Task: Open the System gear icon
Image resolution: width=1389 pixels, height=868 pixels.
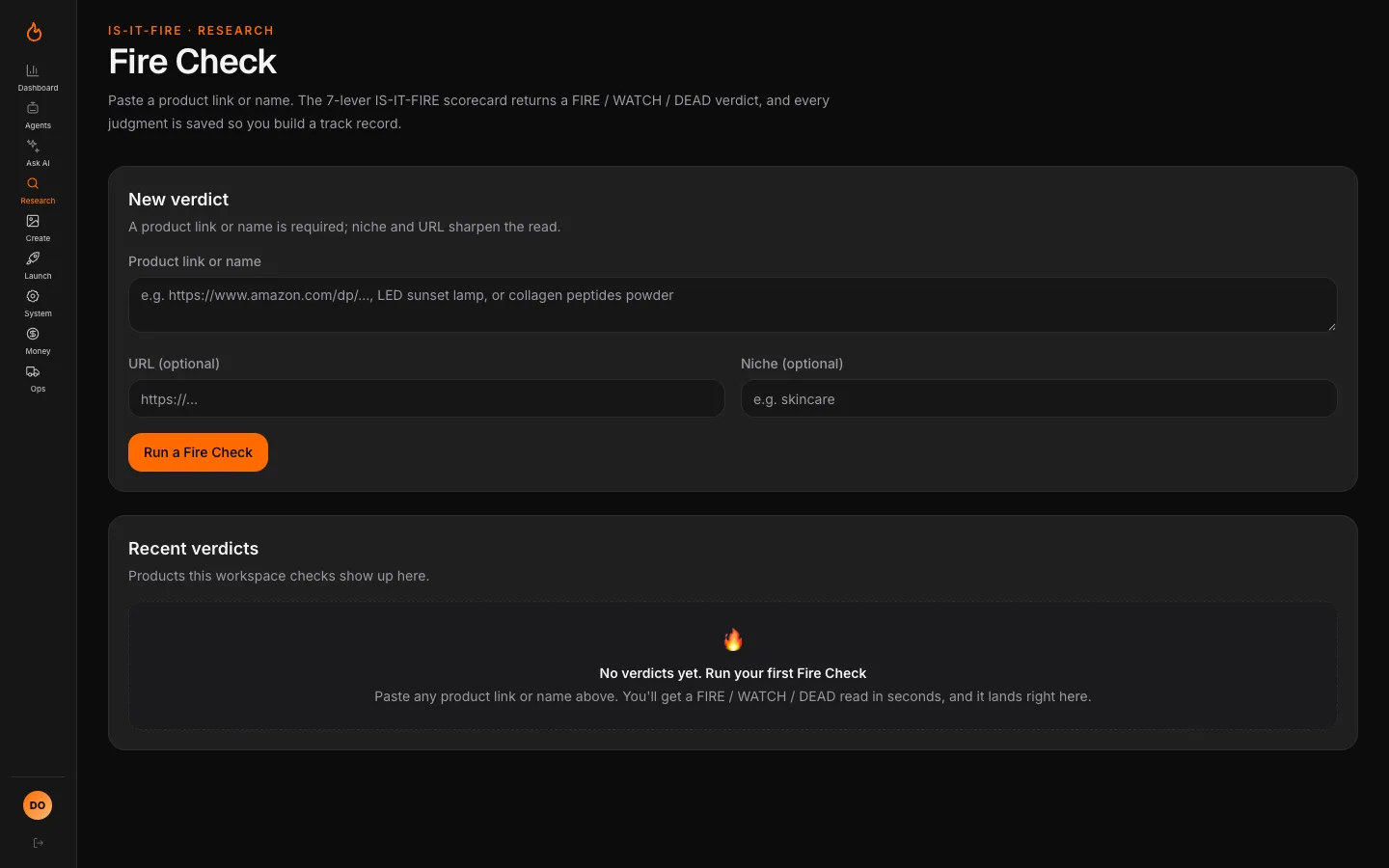Action: (x=33, y=296)
